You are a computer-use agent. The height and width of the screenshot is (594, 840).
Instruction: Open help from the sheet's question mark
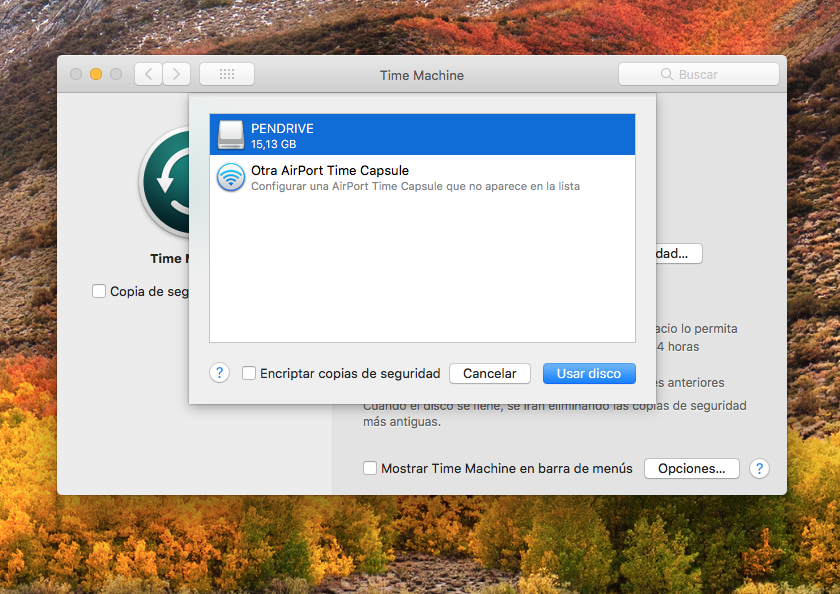220,373
